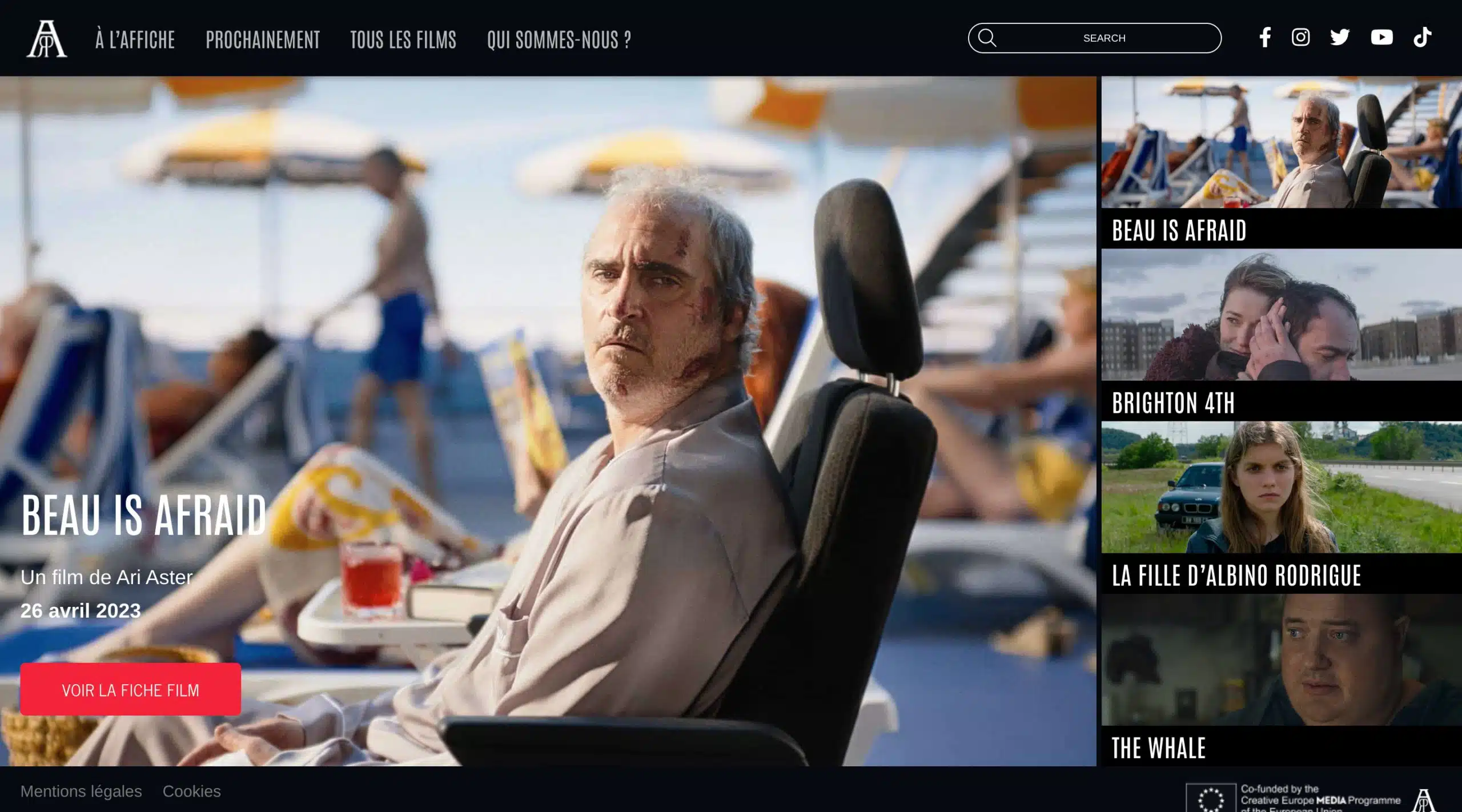Open the Instagram icon in the header
Screen dimensions: 1462x812
[1300, 38]
